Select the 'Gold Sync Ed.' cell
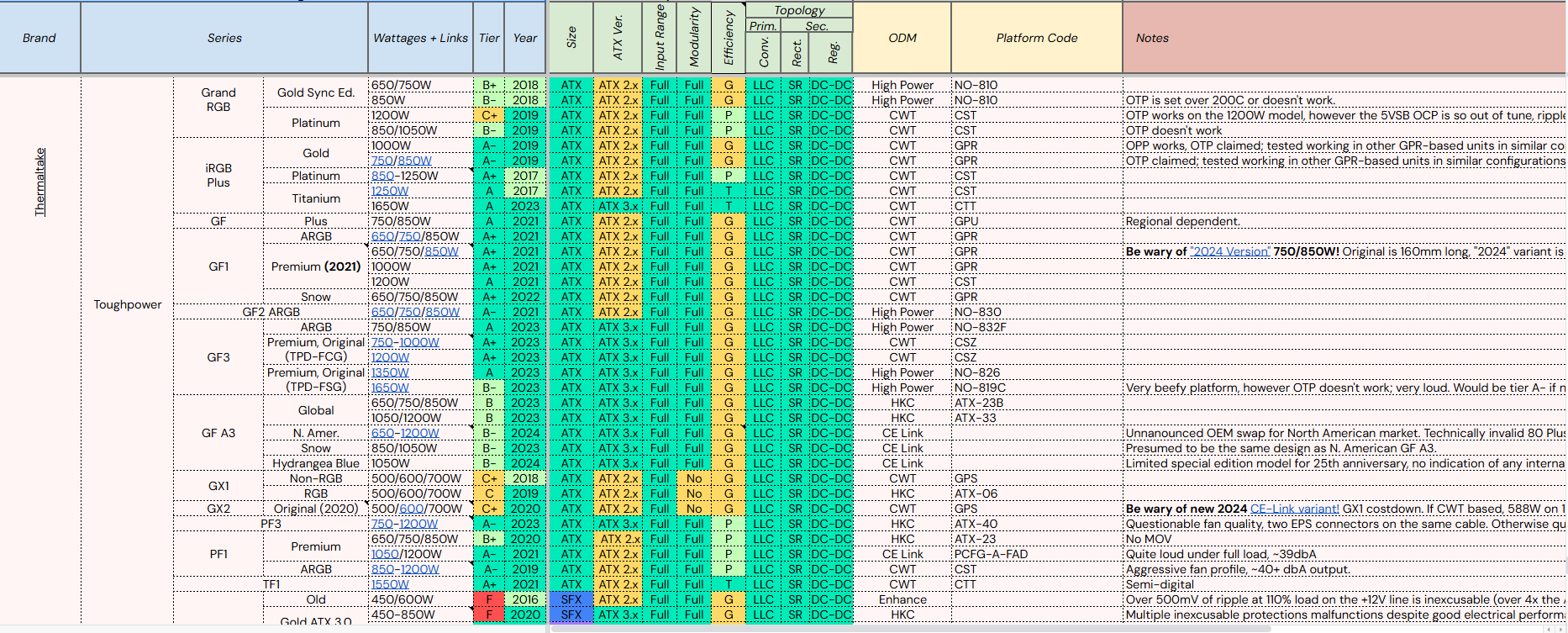 [x=316, y=92]
